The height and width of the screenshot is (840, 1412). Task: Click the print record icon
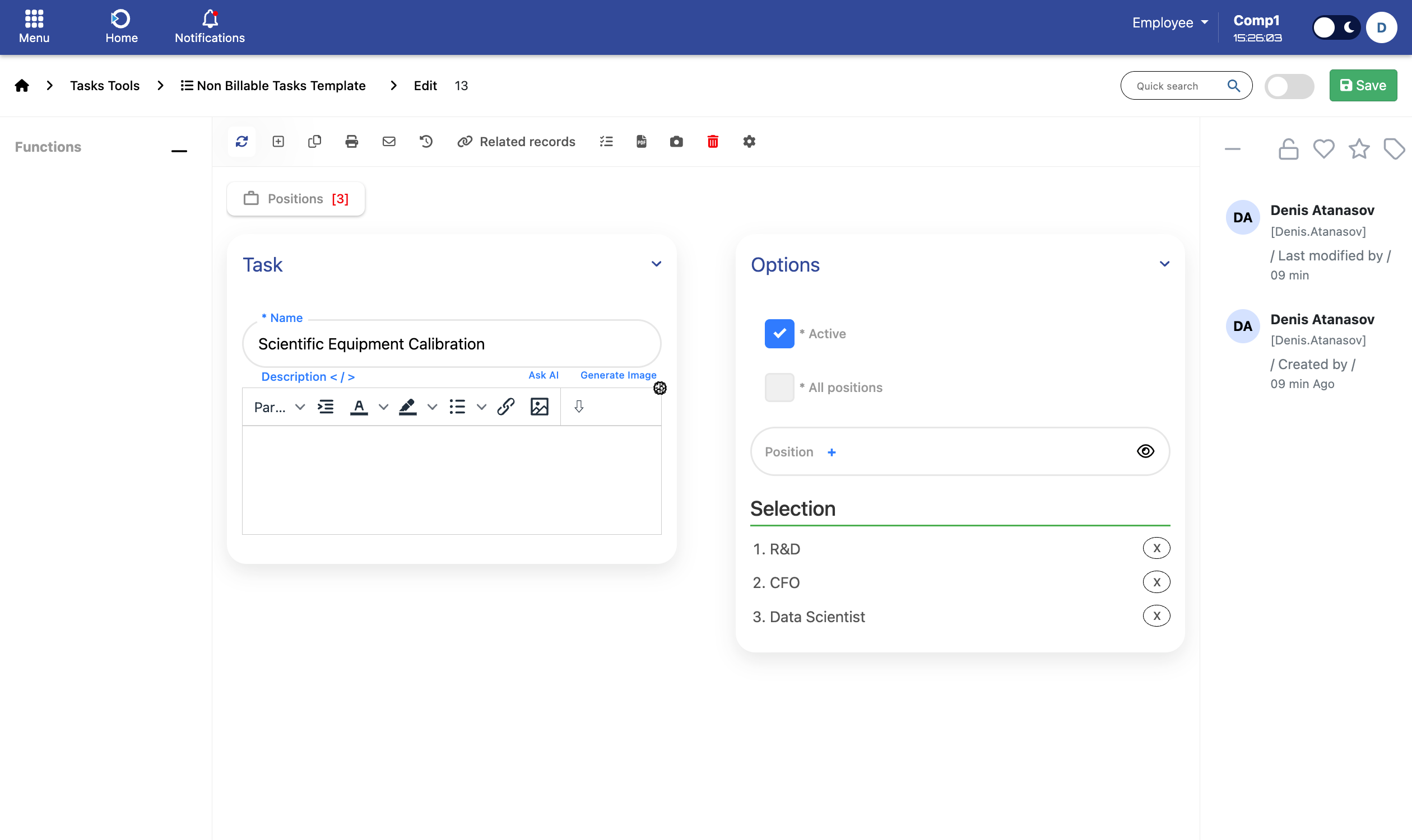click(x=351, y=142)
